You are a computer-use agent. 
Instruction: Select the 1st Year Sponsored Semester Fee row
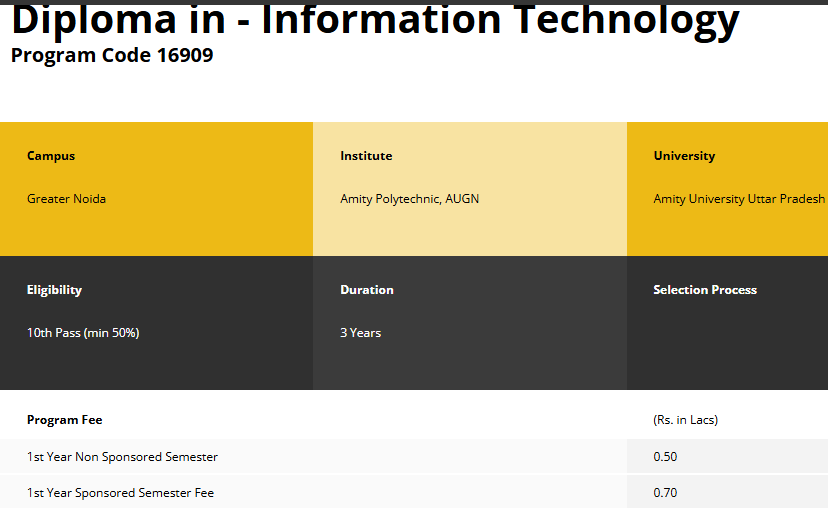click(x=120, y=493)
